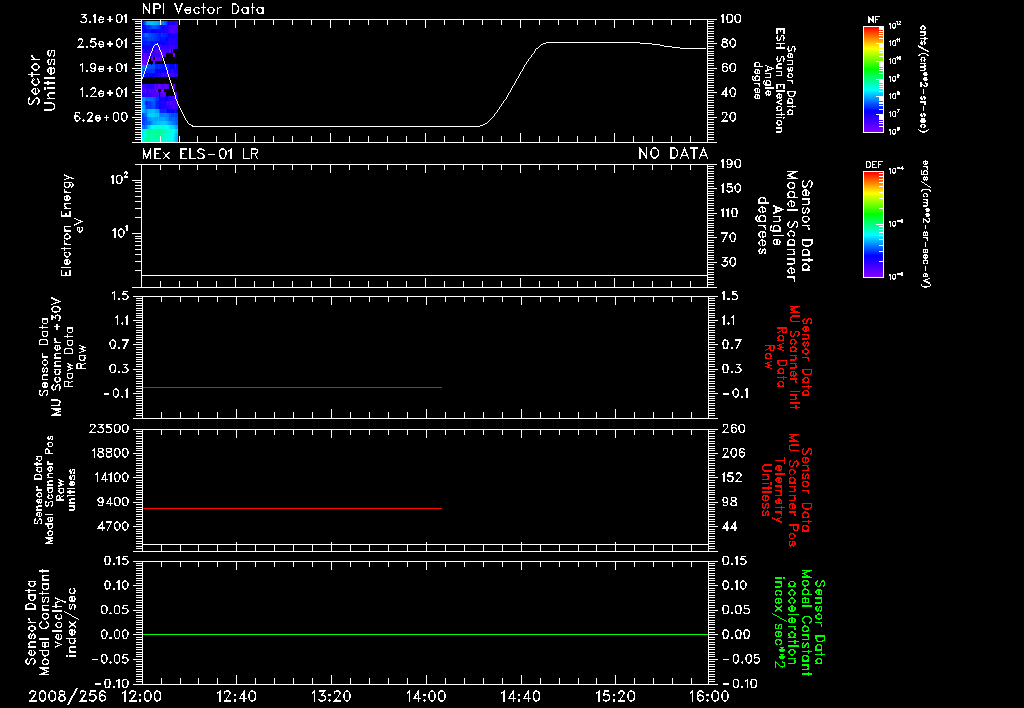Click the 13:20 time axis label
This screenshot has width=1024, height=708.
[x=331, y=696]
